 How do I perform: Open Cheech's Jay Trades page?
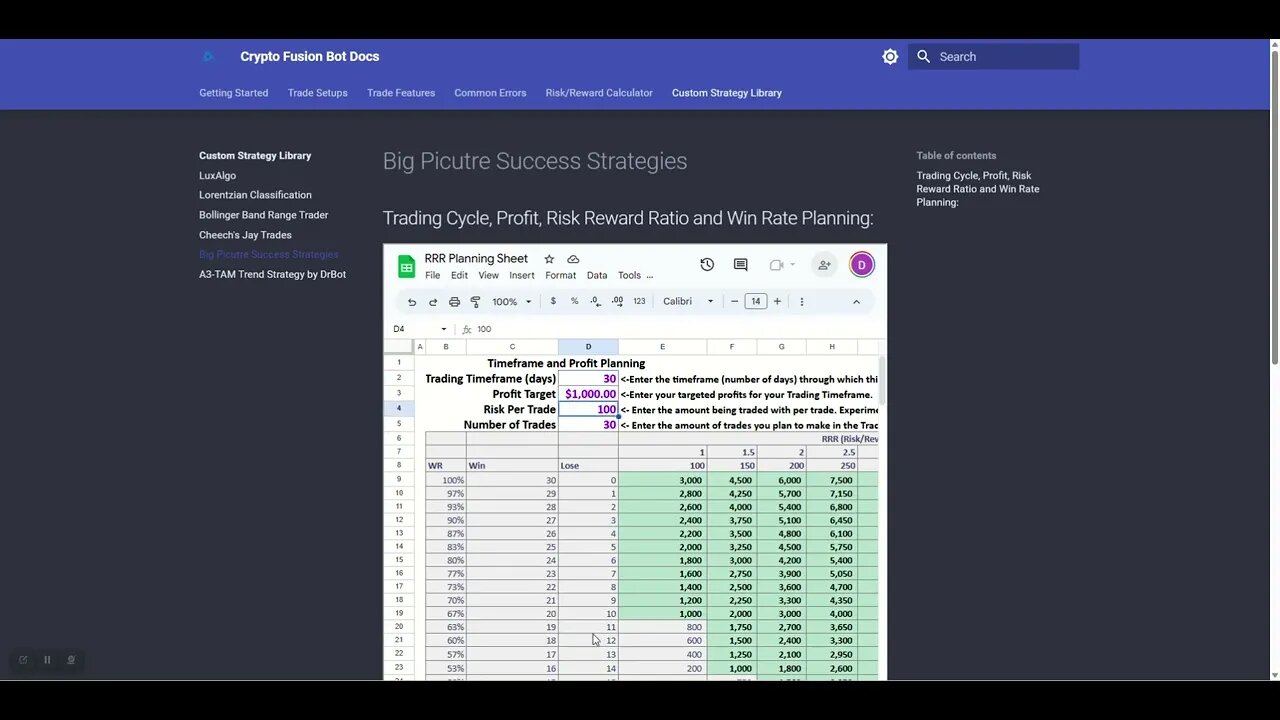(245, 235)
